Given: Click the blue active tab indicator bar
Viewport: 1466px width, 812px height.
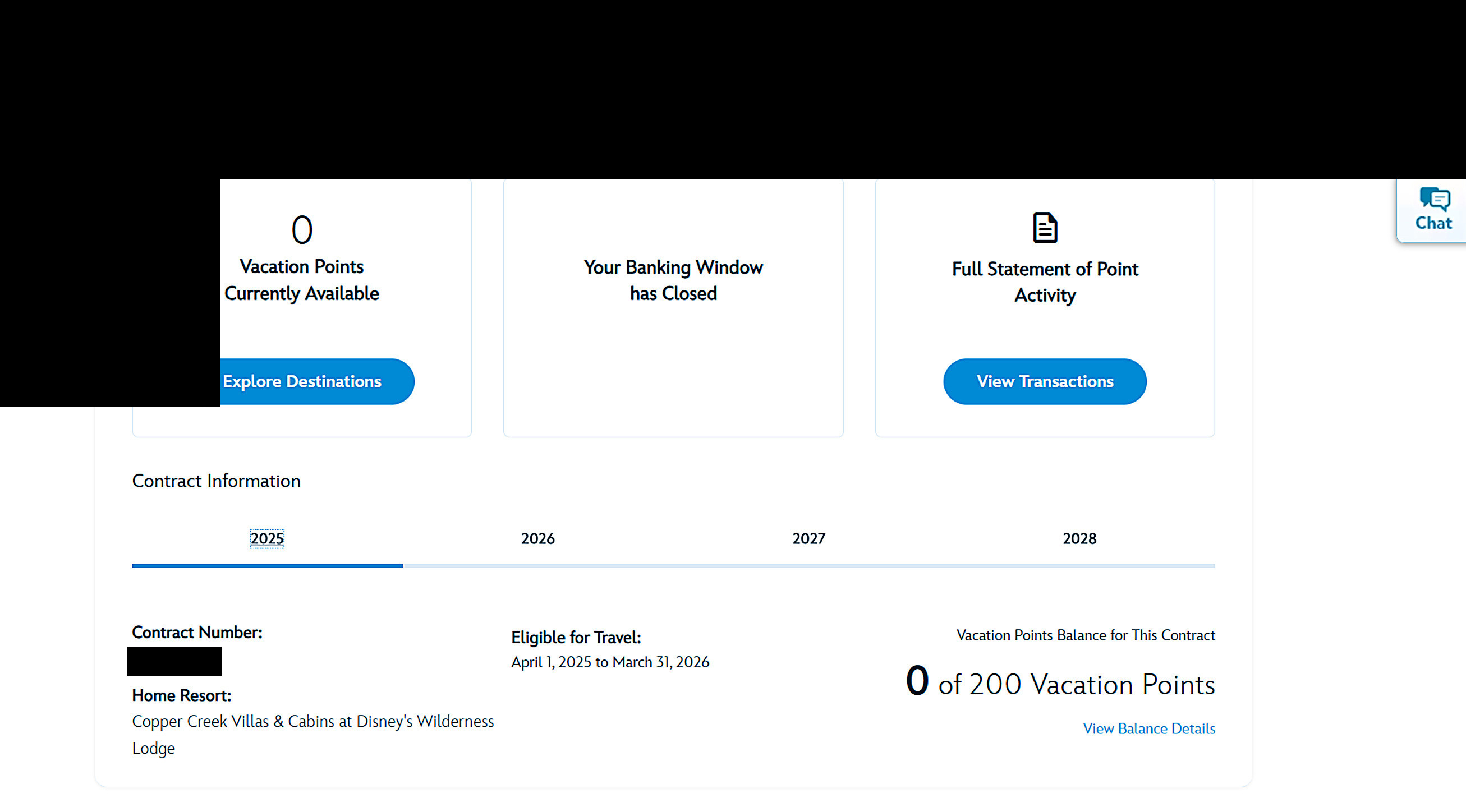Looking at the screenshot, I should coord(268,566).
